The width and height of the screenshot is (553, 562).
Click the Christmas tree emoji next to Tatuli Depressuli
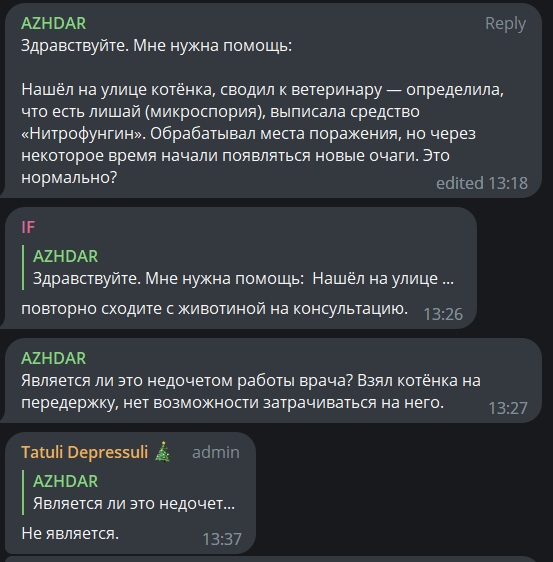(163, 452)
